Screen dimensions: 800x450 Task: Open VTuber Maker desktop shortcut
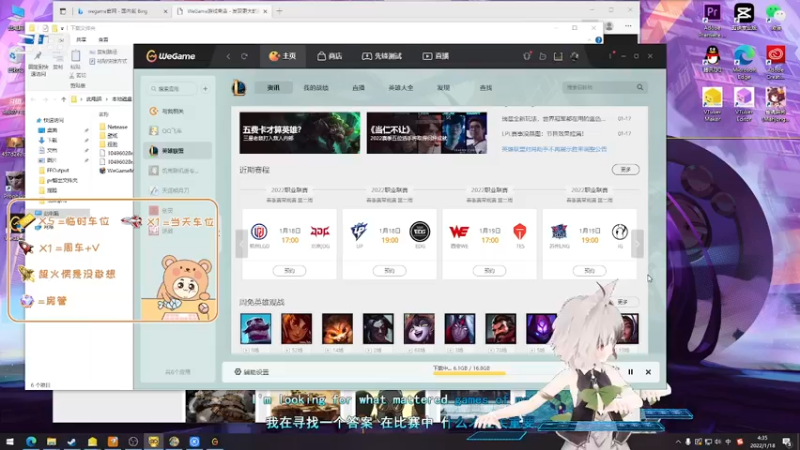click(x=712, y=104)
